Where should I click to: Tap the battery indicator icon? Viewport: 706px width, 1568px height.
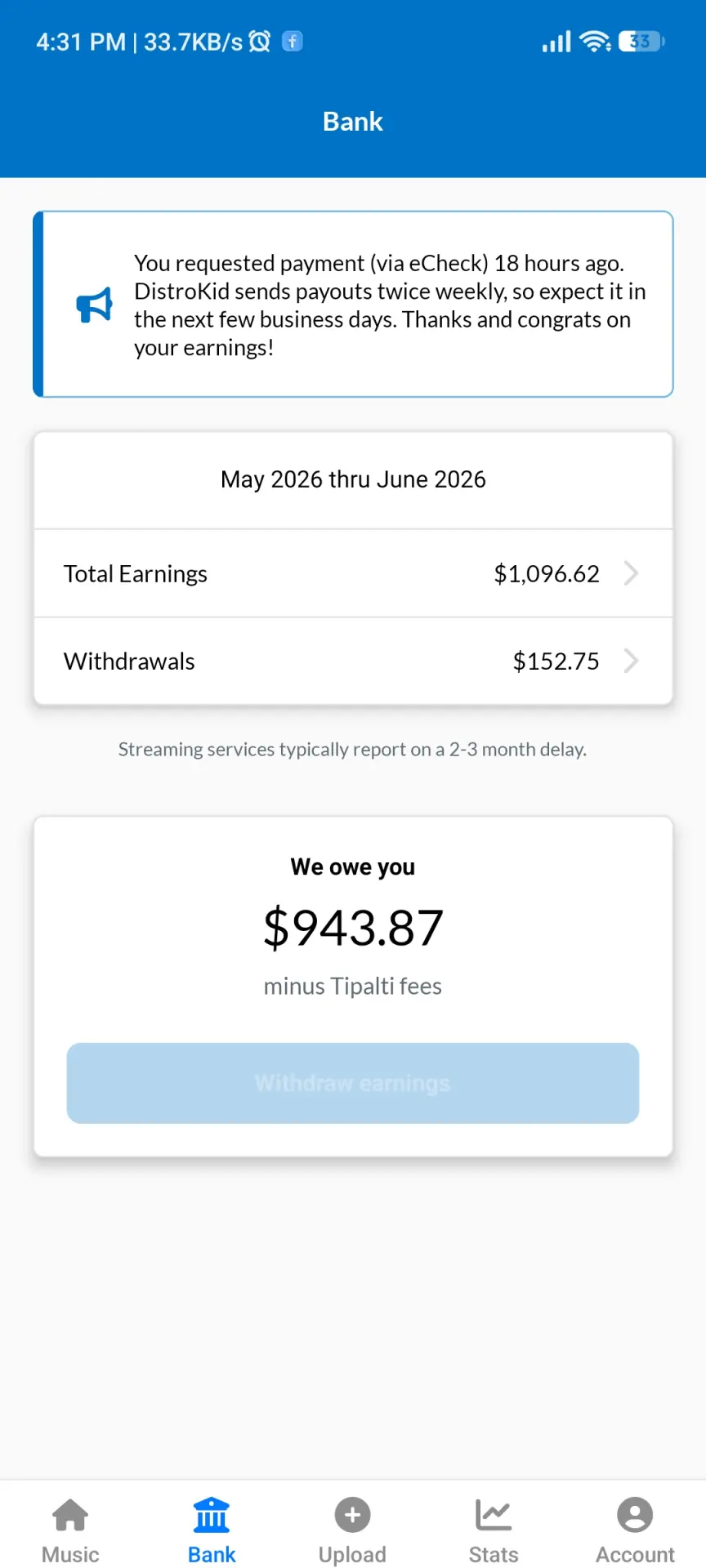(642, 41)
